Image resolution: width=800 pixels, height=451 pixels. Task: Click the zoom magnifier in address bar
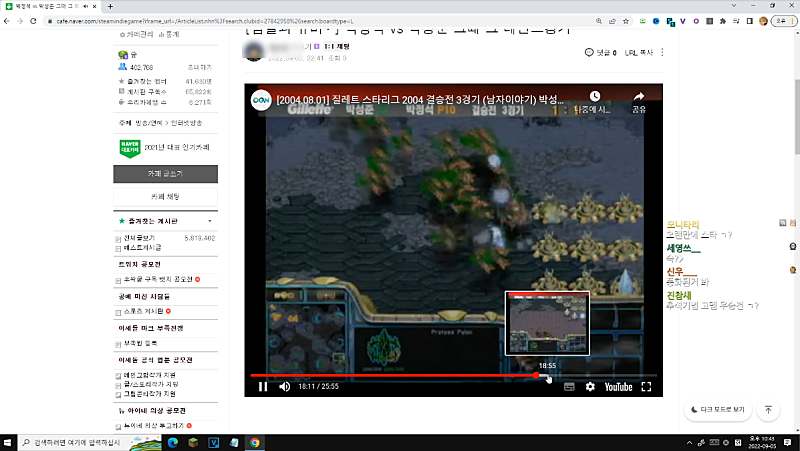point(598,21)
